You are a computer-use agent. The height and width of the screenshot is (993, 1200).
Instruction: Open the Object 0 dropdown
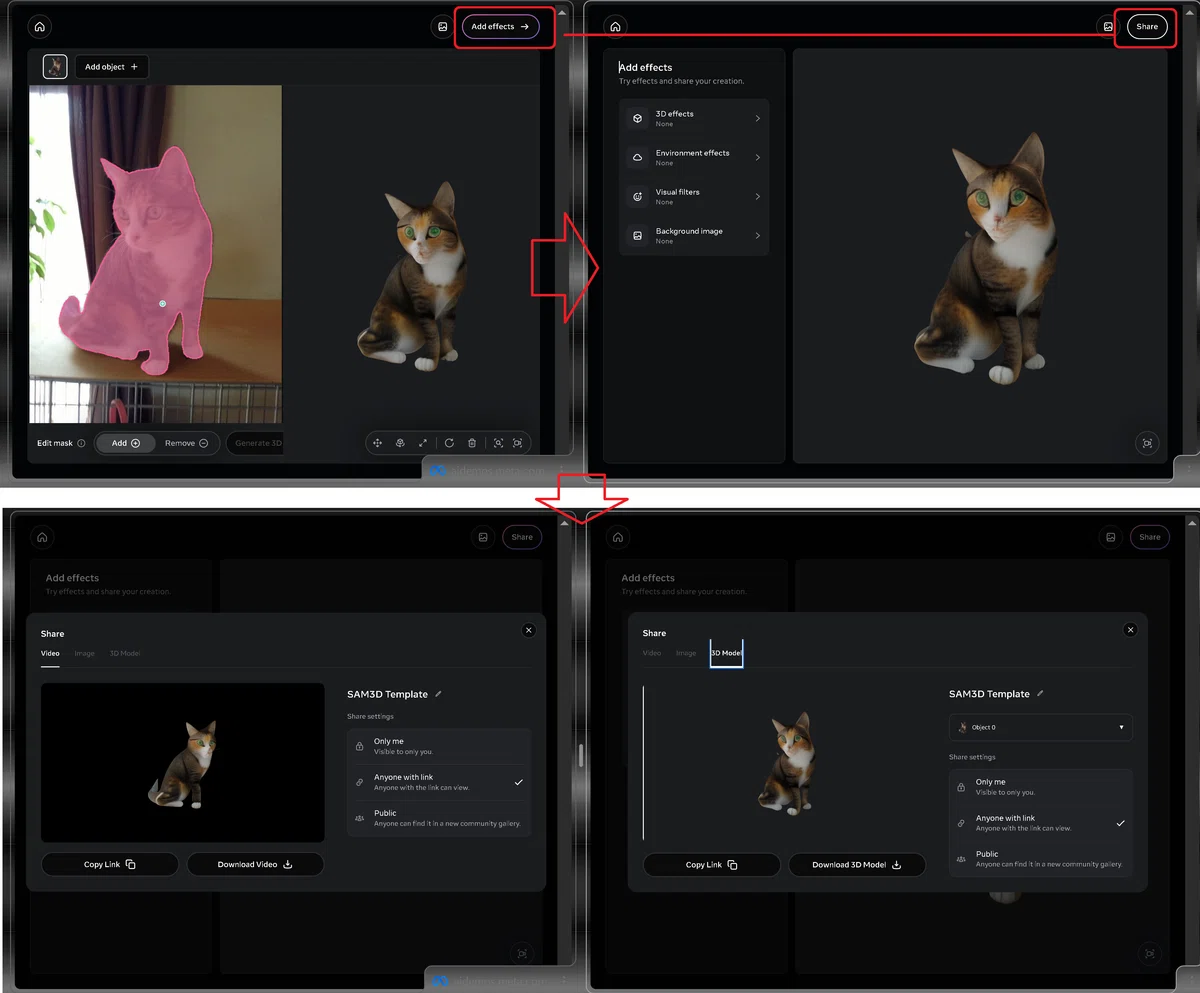coord(1040,727)
